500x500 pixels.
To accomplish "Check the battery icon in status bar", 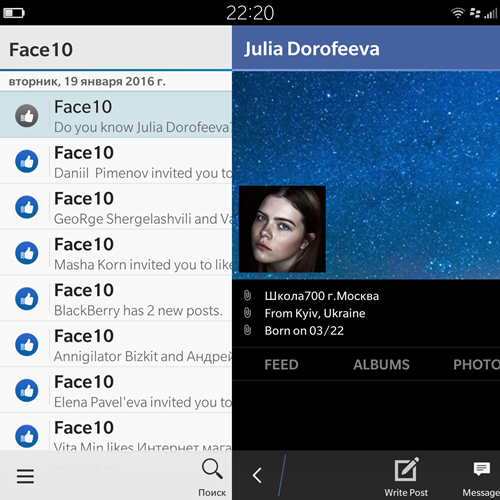I will 14,13.
